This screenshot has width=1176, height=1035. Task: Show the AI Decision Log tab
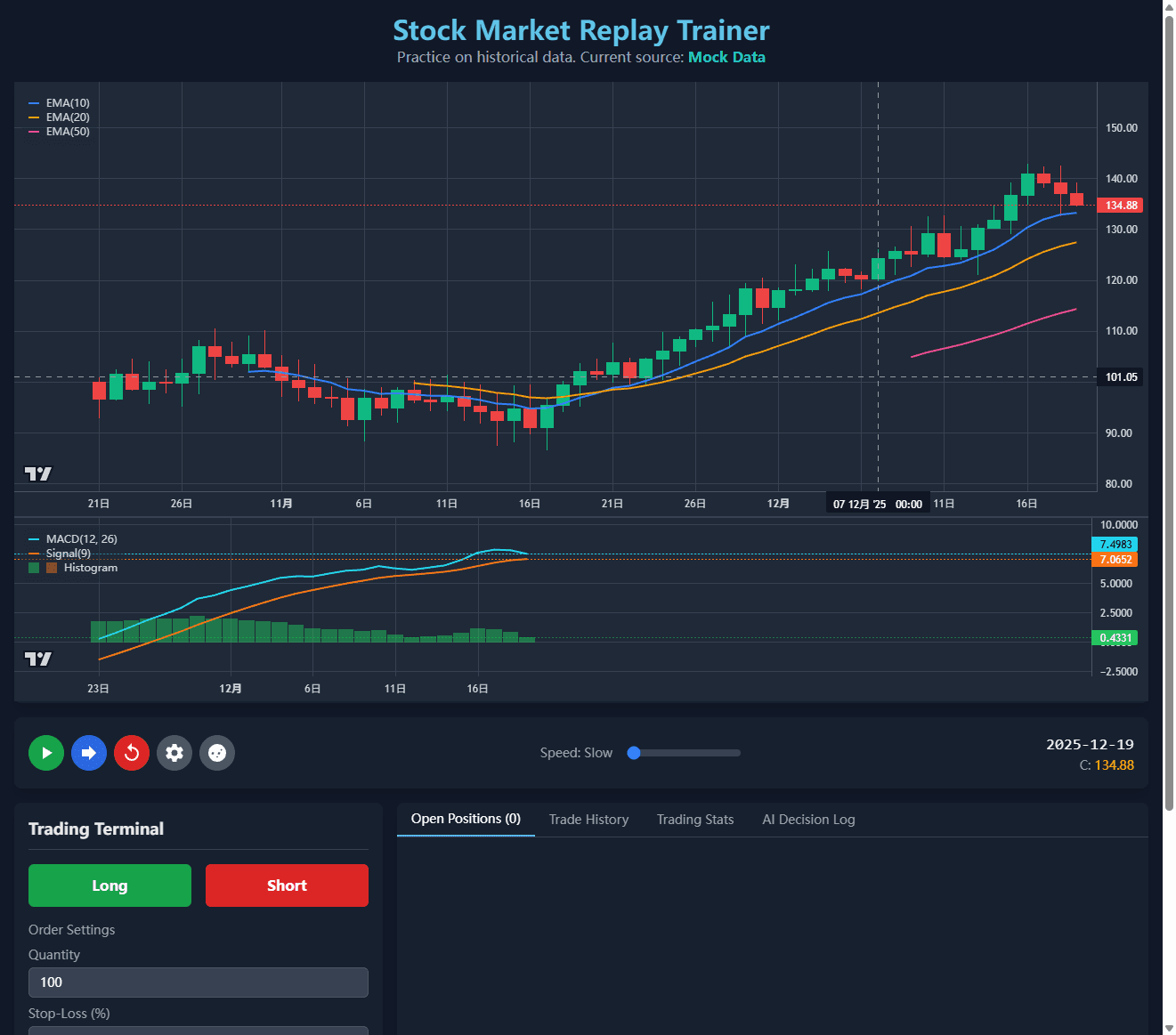point(808,820)
